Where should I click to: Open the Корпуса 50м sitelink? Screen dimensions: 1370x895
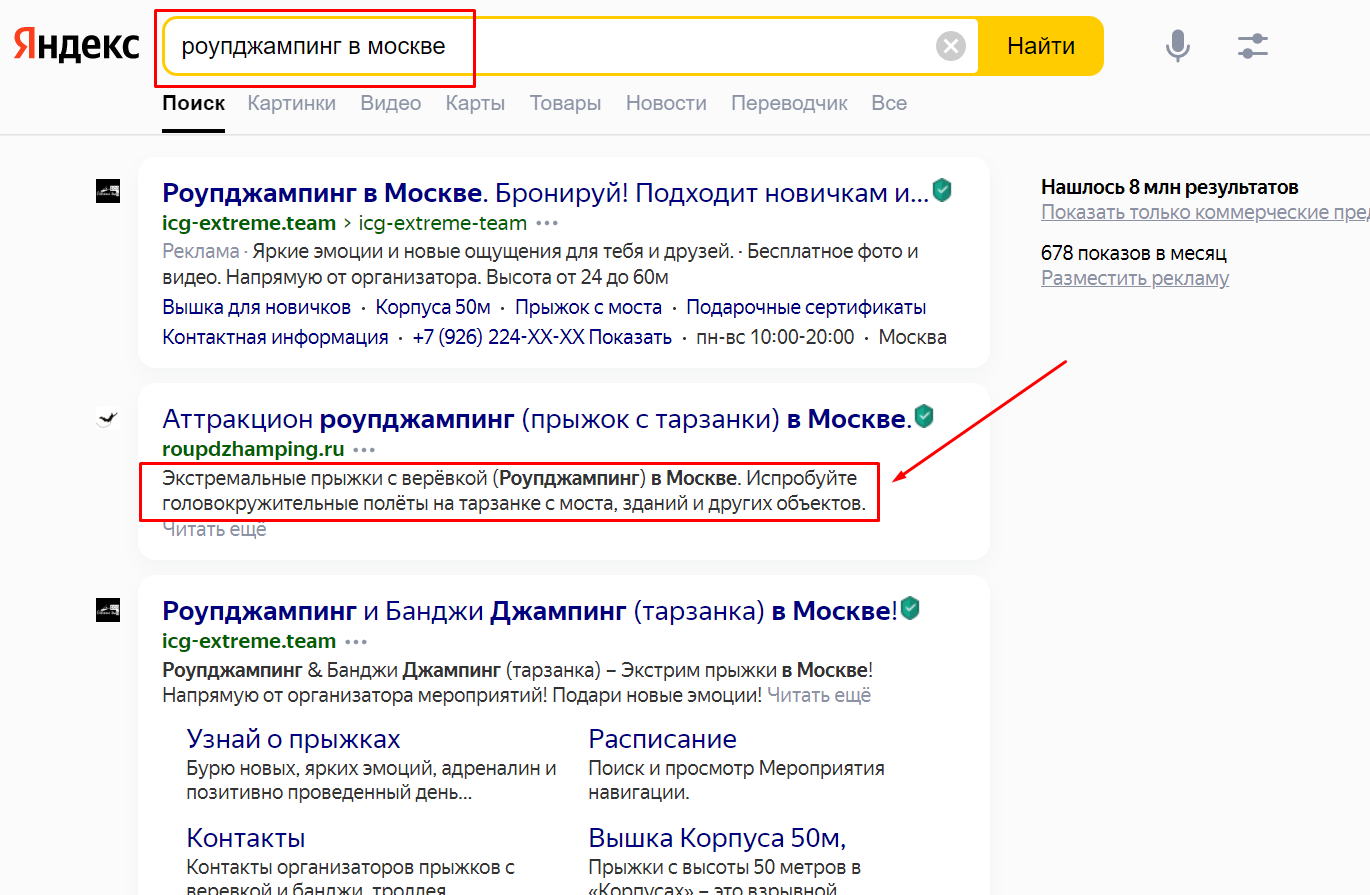click(433, 307)
